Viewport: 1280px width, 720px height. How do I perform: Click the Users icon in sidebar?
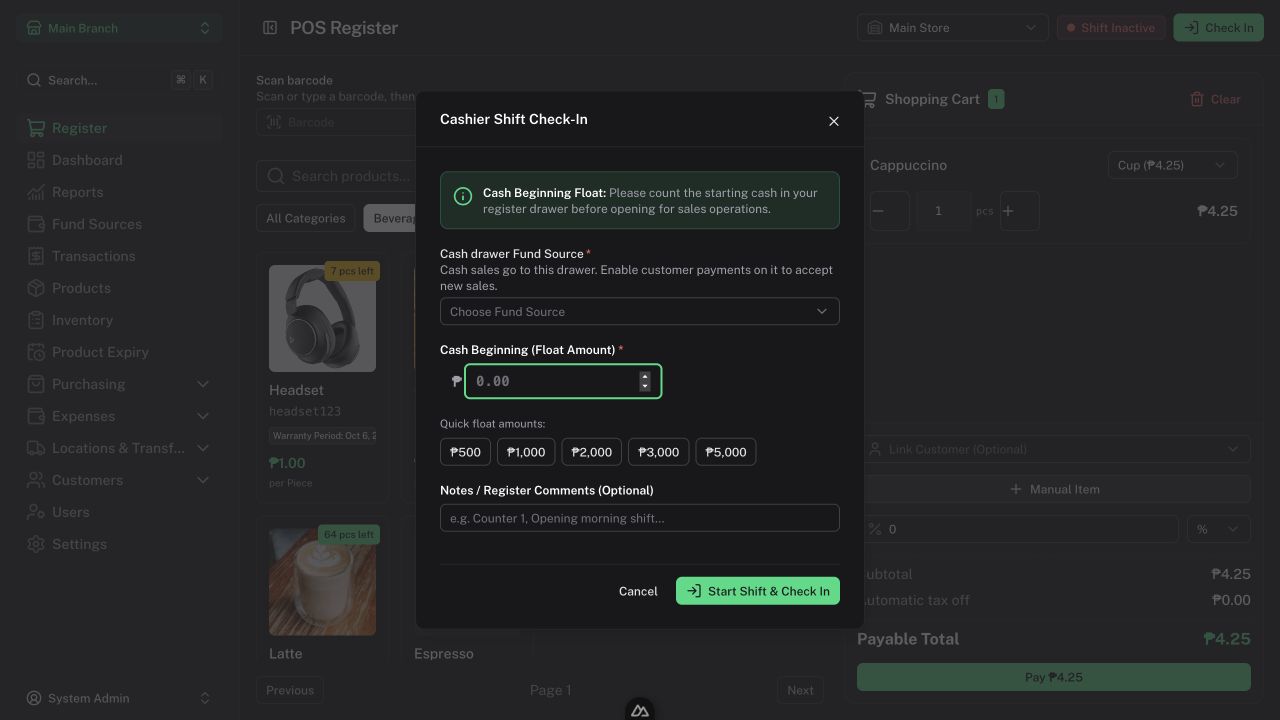click(36, 512)
